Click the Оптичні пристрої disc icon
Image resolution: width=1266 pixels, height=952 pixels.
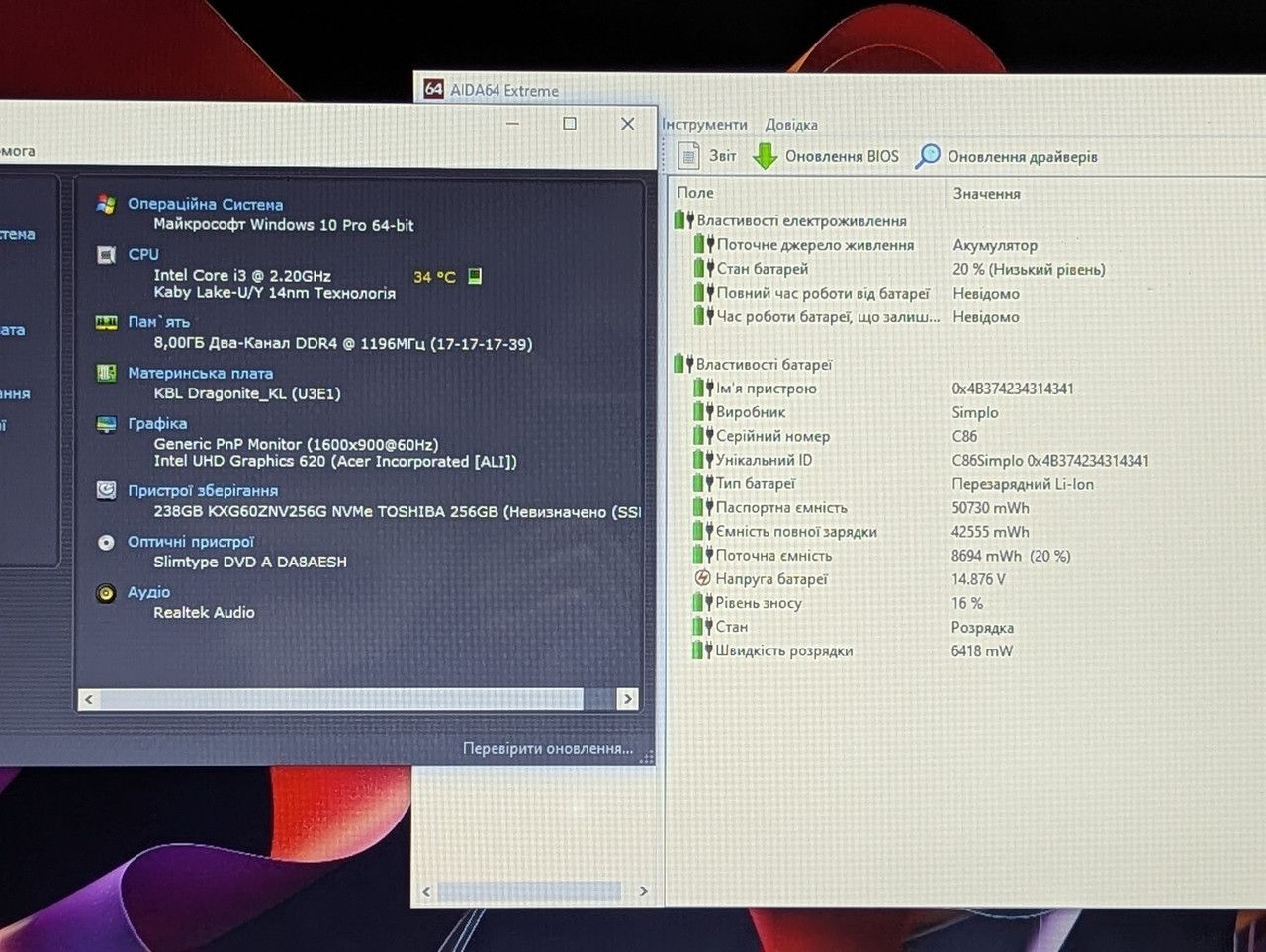click(106, 542)
